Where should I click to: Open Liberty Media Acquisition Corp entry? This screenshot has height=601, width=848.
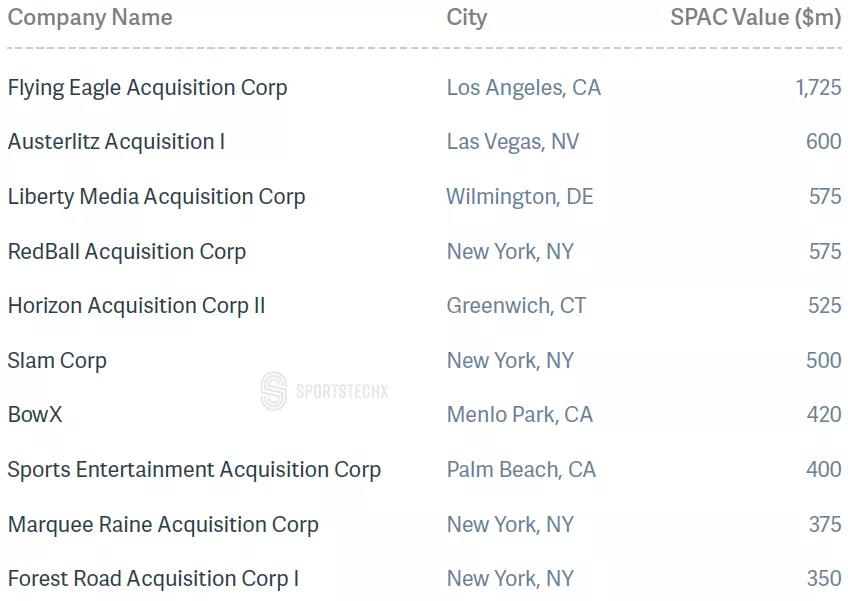156,197
